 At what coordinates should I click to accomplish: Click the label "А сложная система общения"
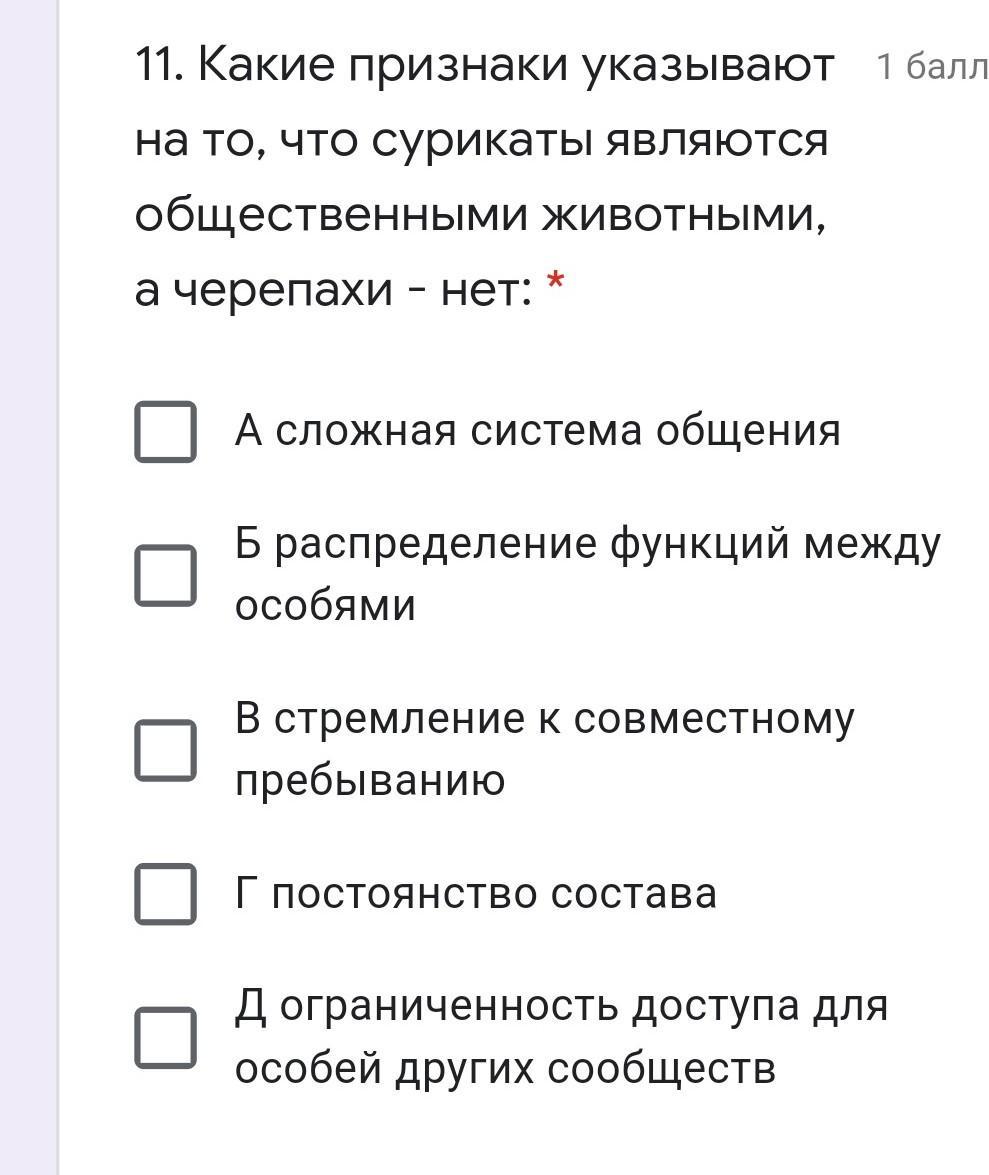click(x=537, y=431)
